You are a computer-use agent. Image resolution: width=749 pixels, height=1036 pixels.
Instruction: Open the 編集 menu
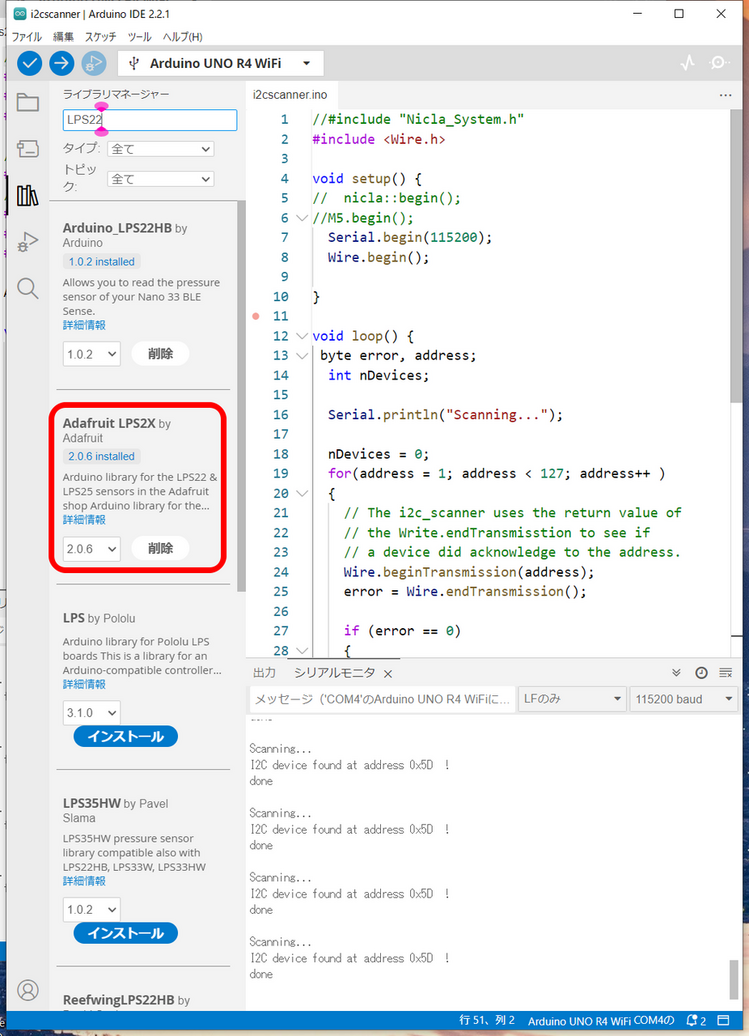pyautogui.click(x=63, y=37)
